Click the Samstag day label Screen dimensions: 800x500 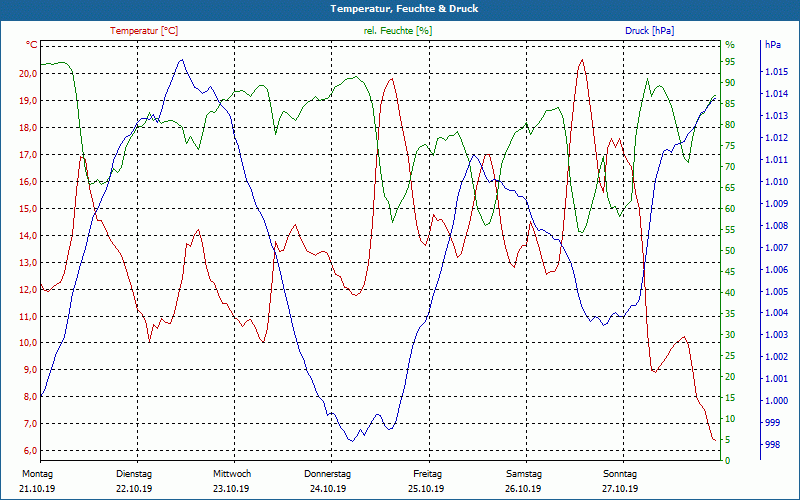tap(524, 474)
